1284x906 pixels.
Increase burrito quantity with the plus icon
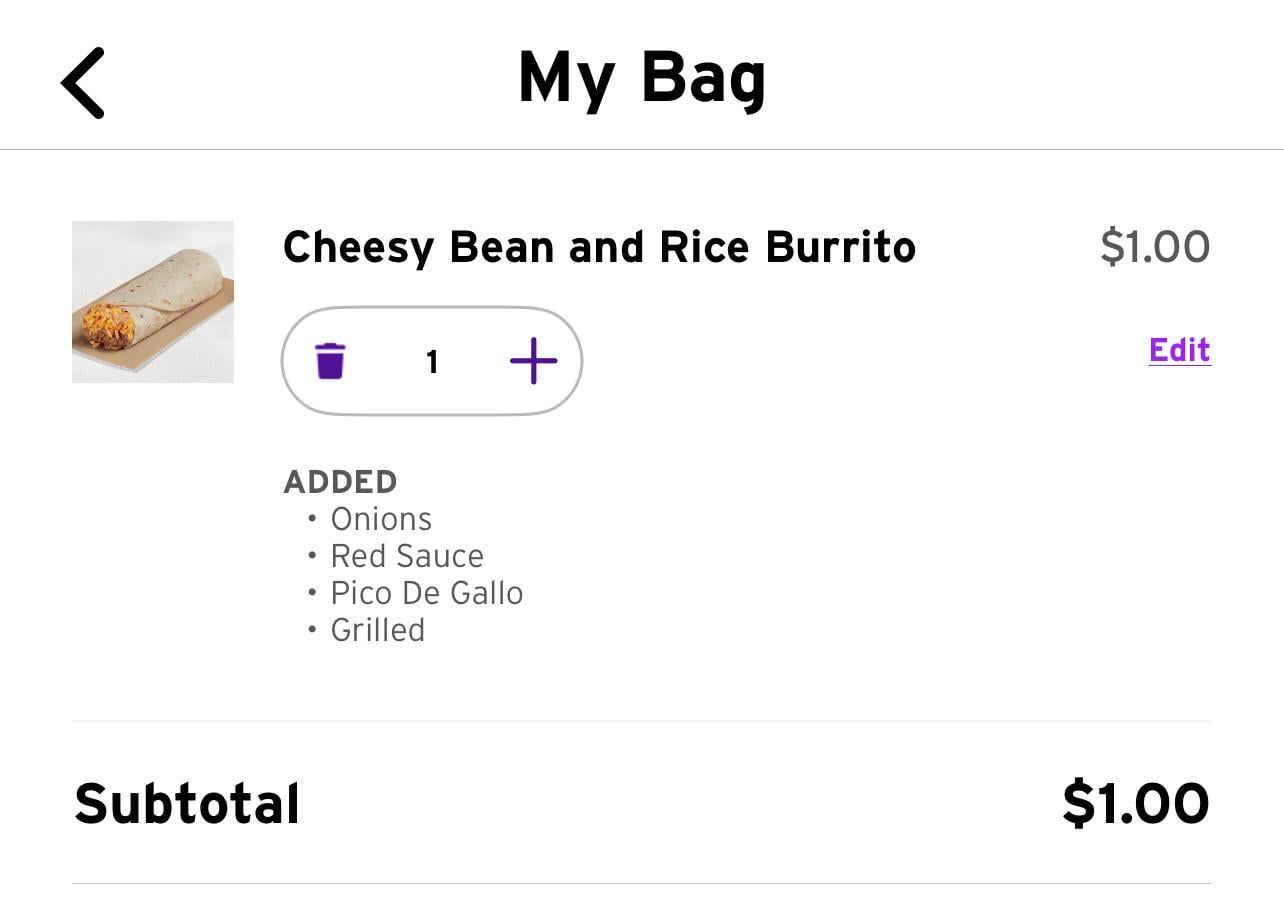click(x=533, y=360)
